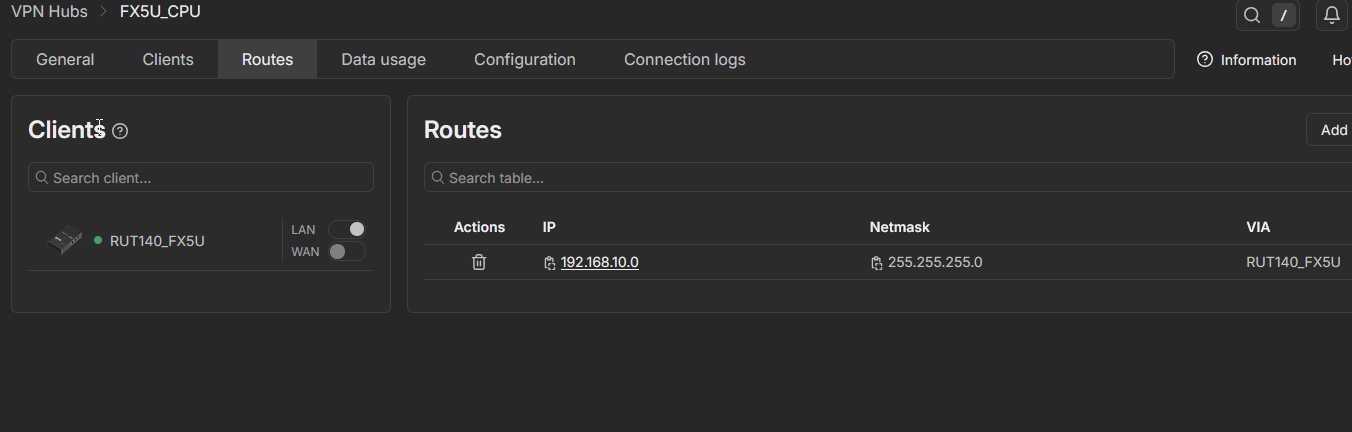Screen dimensions: 1352x432
Task: Switch to the General tab
Action: coord(65,60)
